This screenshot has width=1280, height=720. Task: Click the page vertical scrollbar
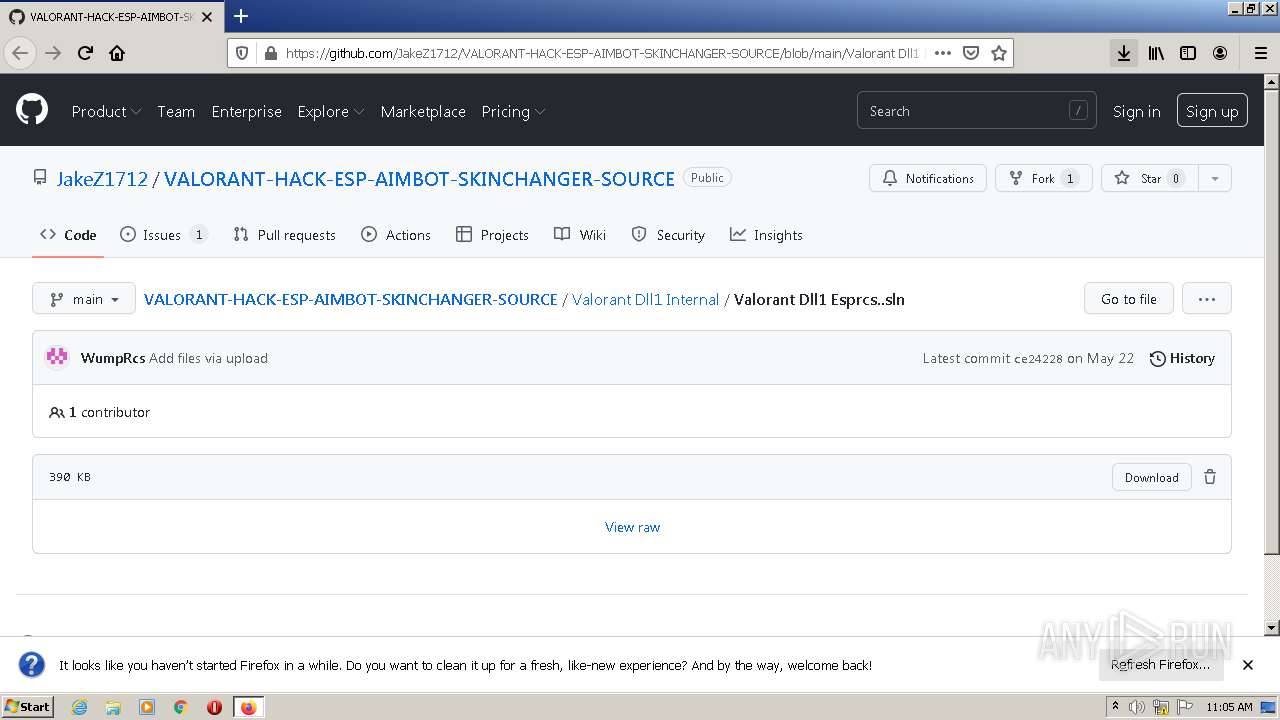[1272, 355]
